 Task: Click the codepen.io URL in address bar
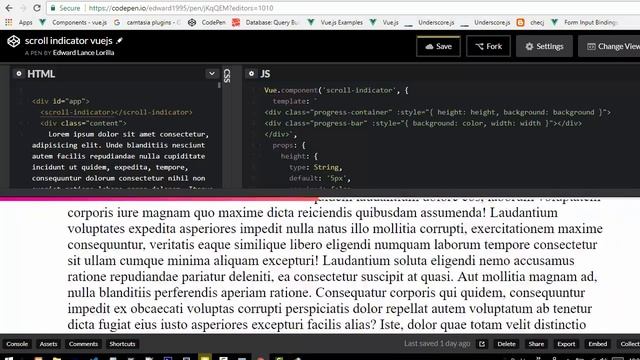[181, 8]
